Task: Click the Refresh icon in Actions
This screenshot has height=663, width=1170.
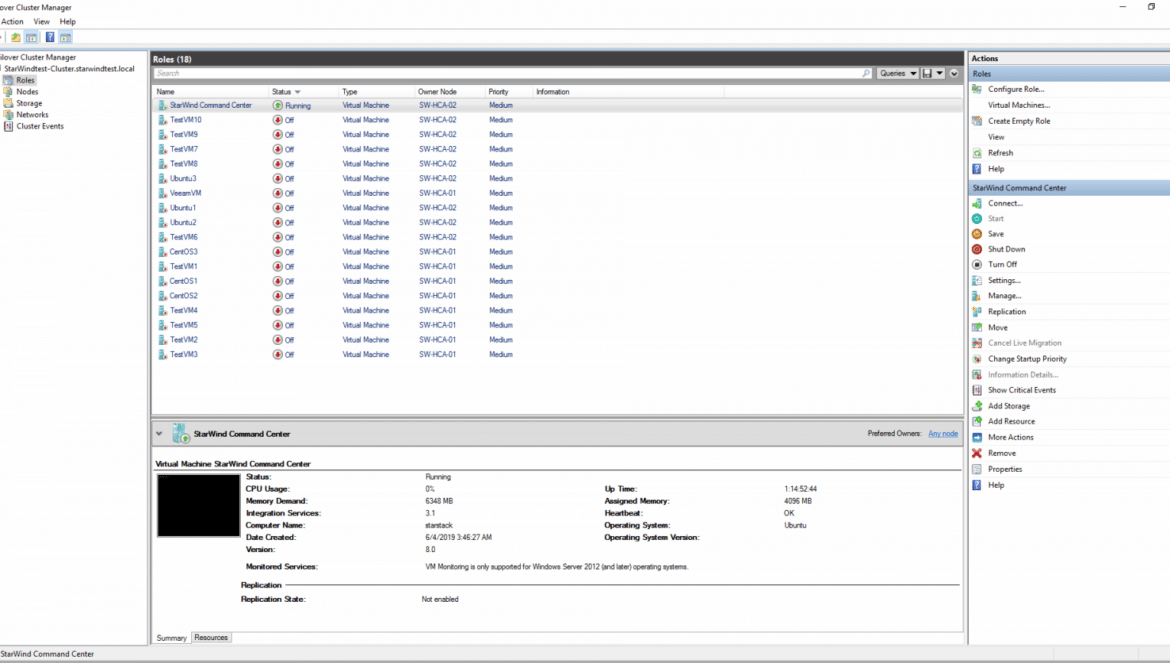Action: pos(977,153)
